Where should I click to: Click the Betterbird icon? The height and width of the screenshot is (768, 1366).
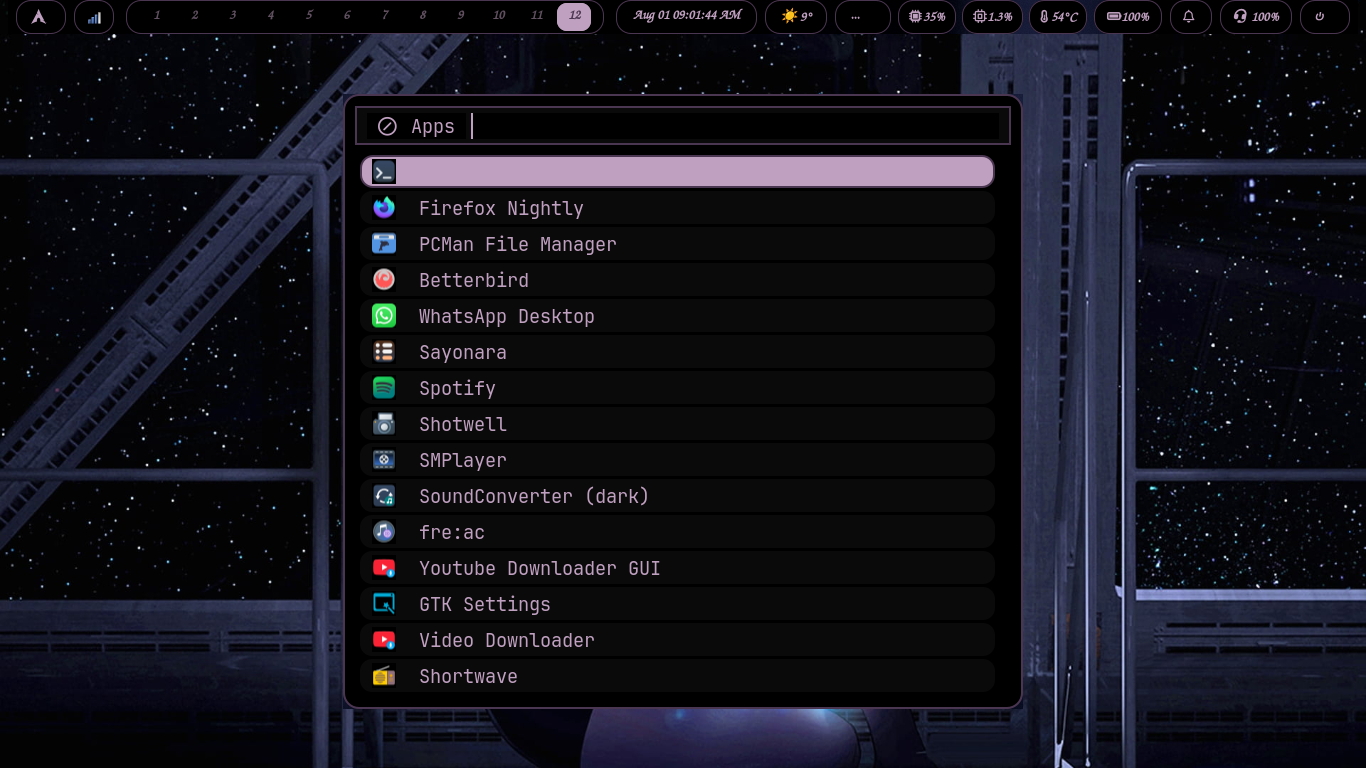click(384, 280)
